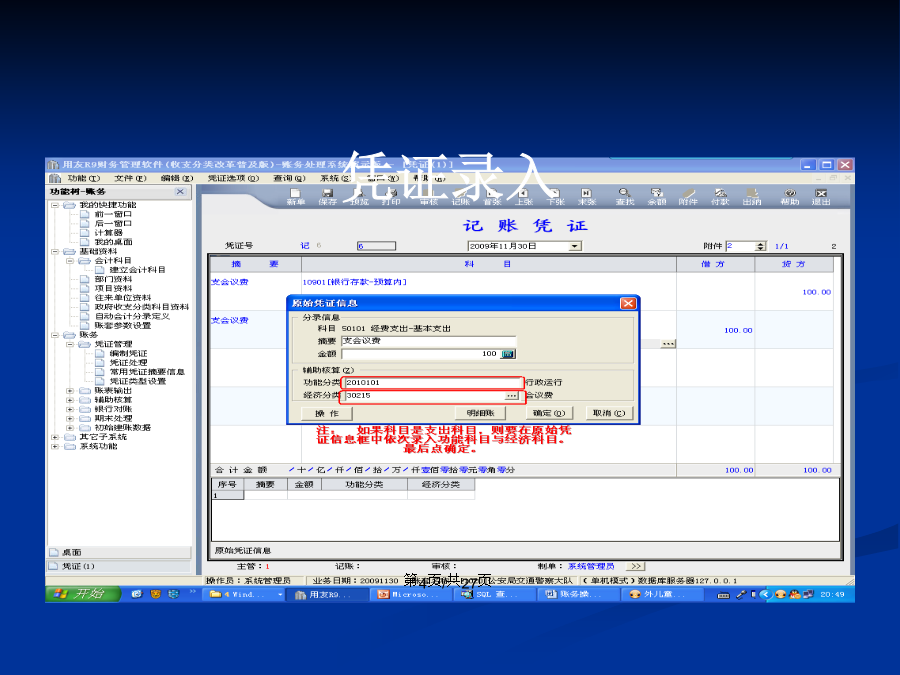900x675 pixels.
Task: Click ellipsis lookup button in 经济分类 field
Action: point(511,396)
